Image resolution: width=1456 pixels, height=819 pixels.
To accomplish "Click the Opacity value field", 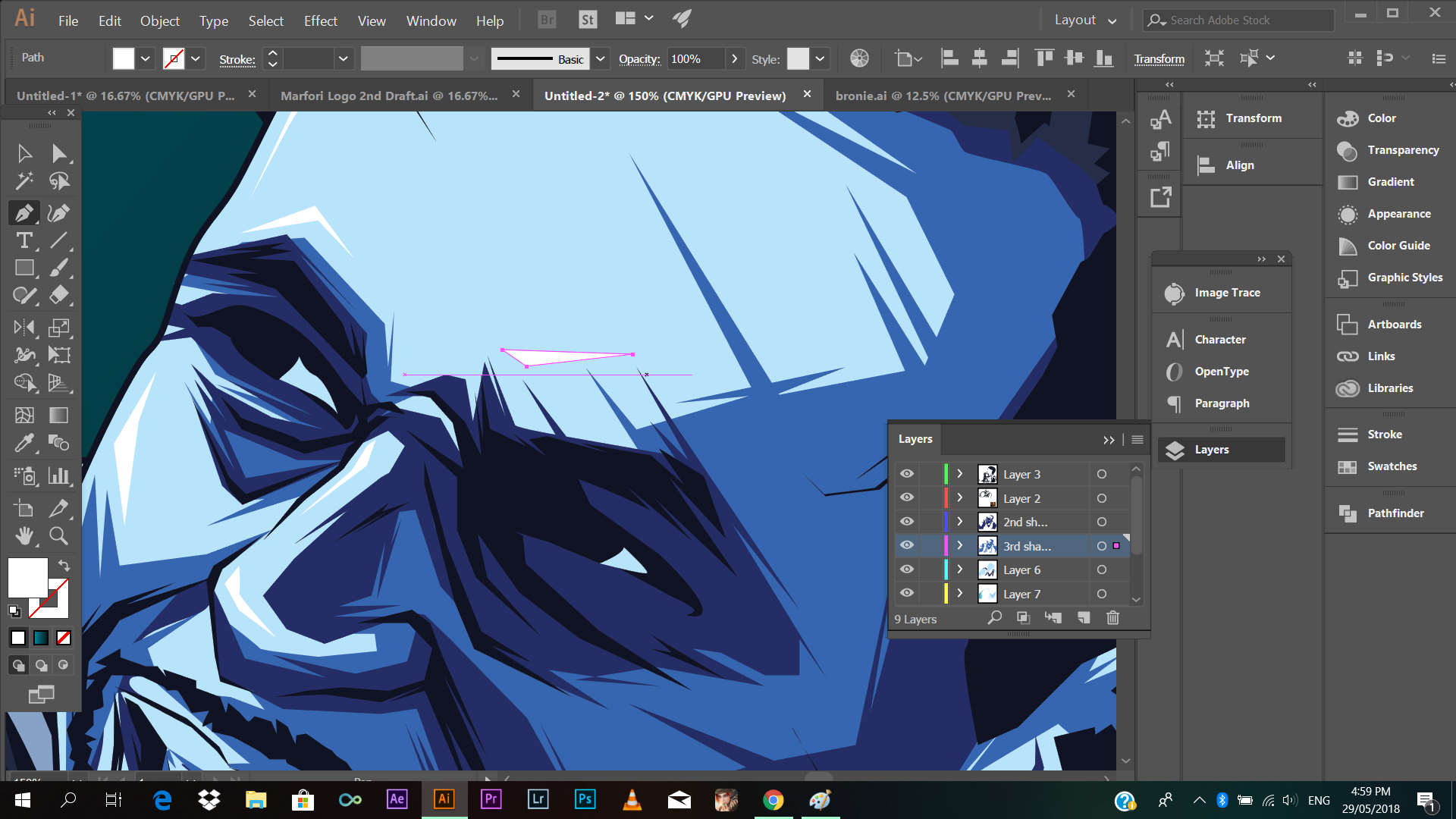I will click(x=696, y=58).
